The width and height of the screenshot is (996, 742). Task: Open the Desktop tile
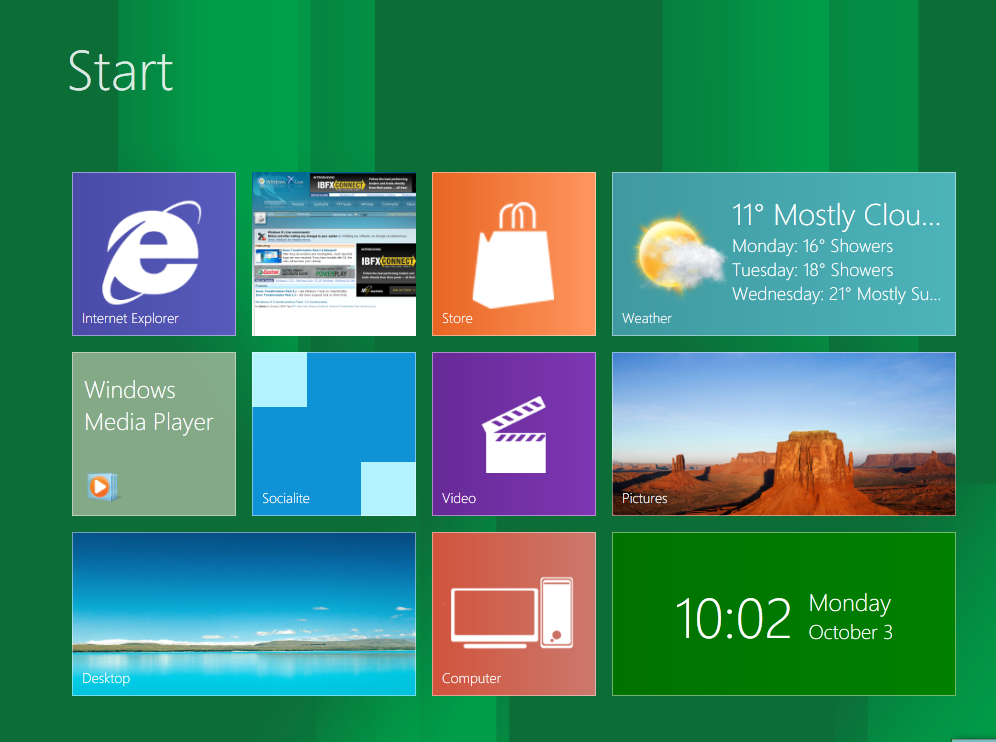244,614
